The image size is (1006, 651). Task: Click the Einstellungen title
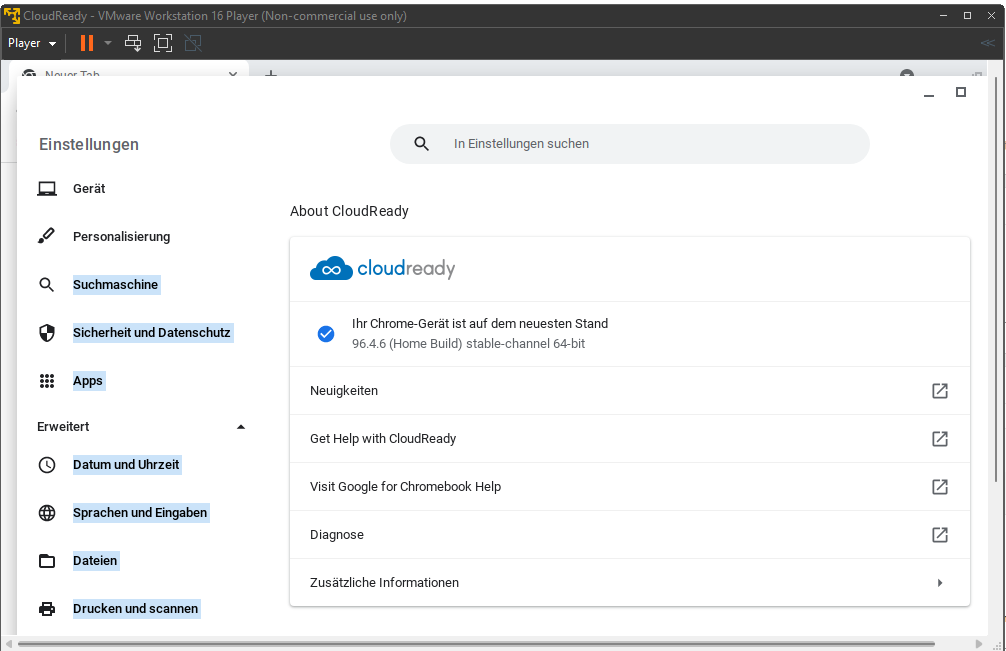pos(89,144)
